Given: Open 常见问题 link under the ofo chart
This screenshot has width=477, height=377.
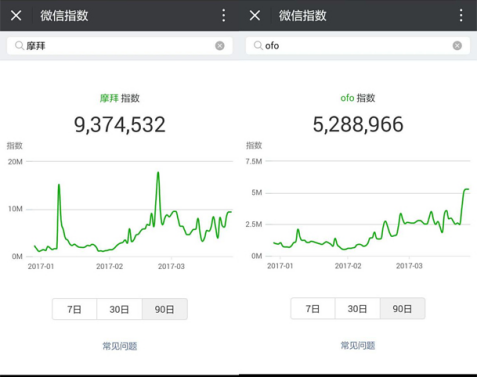Looking at the screenshot, I should point(358,345).
